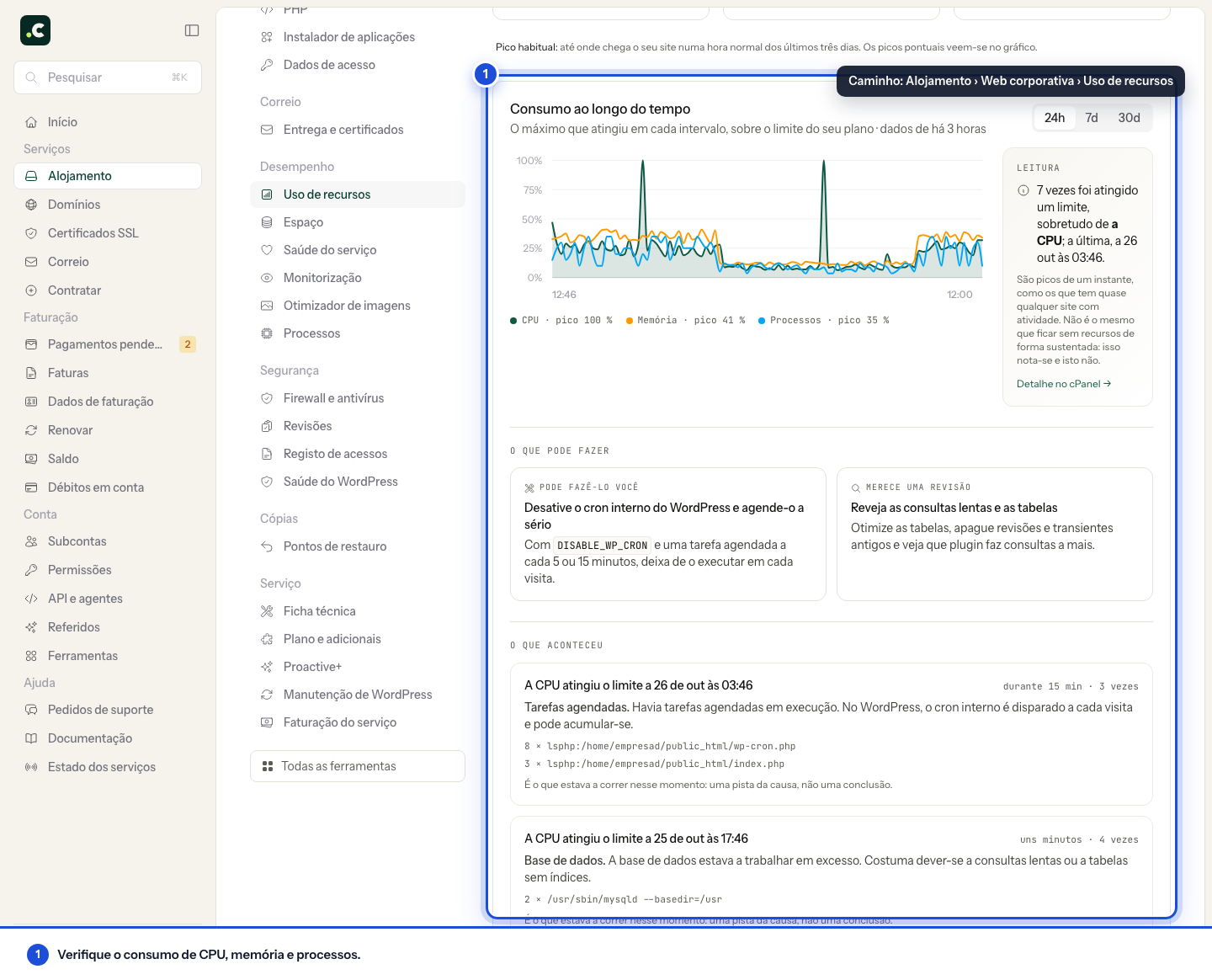Click the Saúde do serviço heart icon

tap(267, 250)
